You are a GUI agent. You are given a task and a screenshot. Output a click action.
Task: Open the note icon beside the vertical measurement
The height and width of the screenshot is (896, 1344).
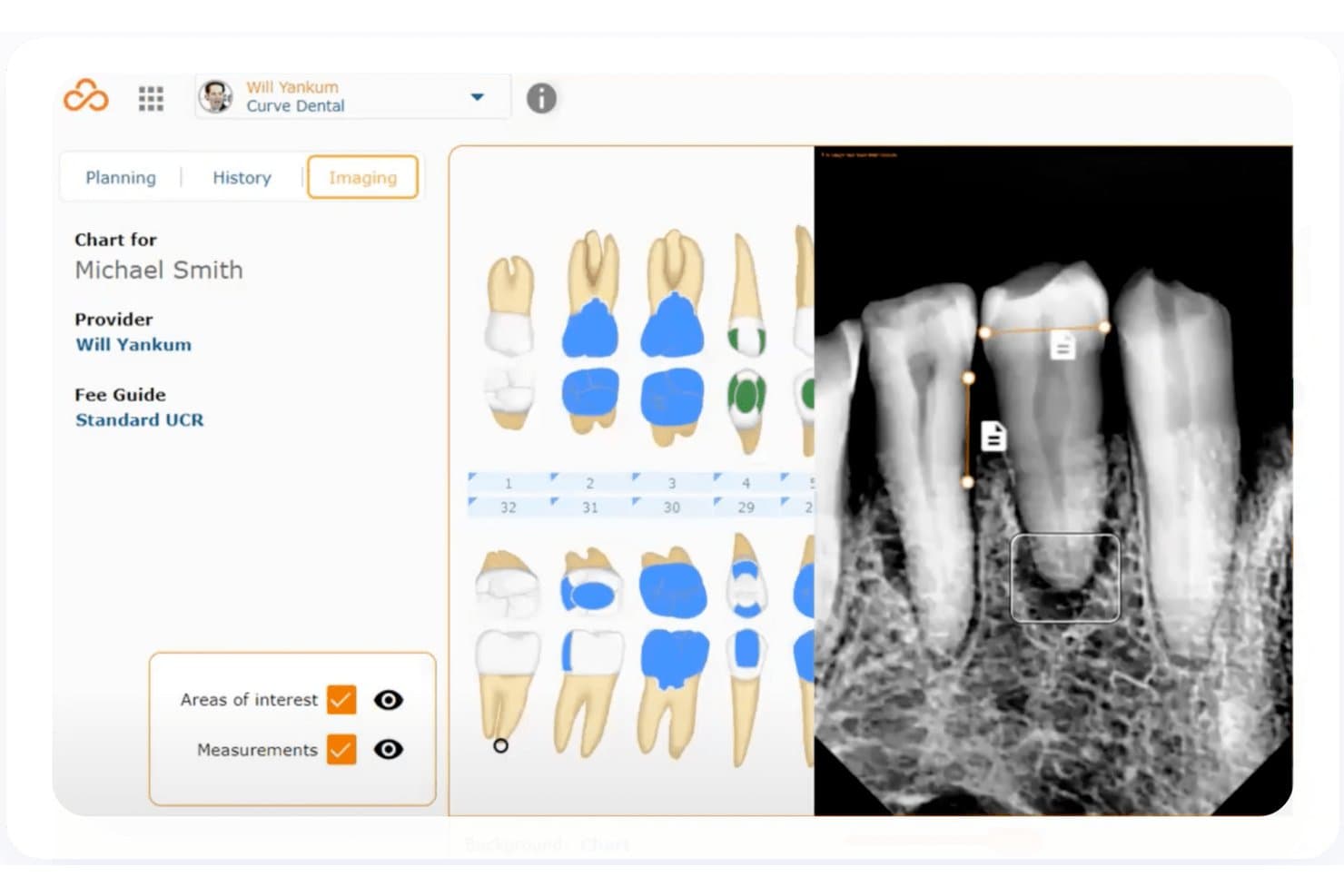993,437
